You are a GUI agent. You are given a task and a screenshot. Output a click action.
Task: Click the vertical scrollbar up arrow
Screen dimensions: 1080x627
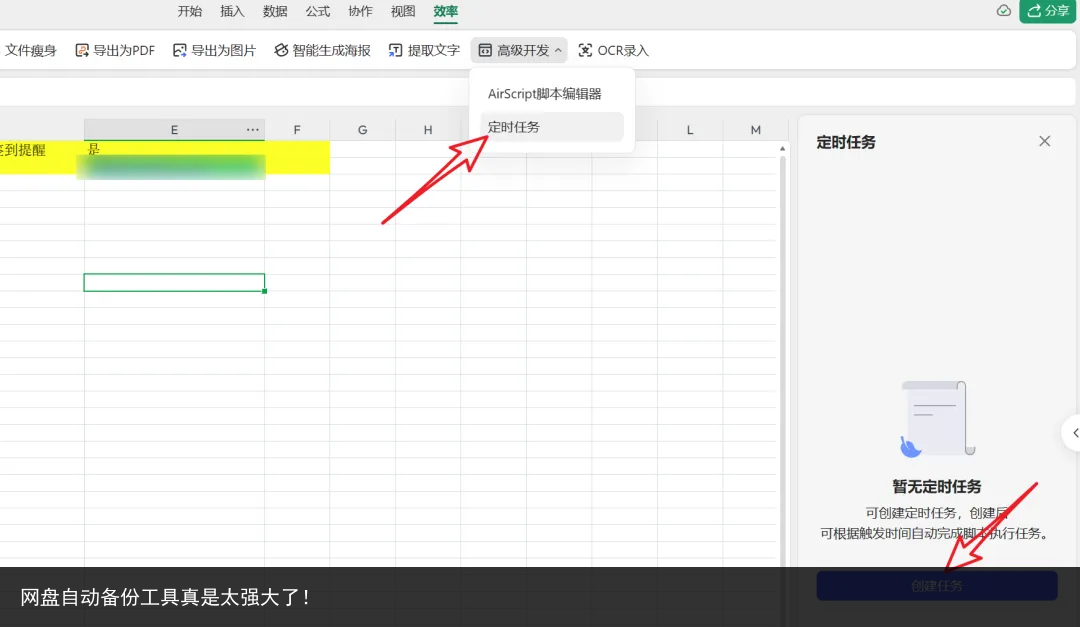point(782,149)
